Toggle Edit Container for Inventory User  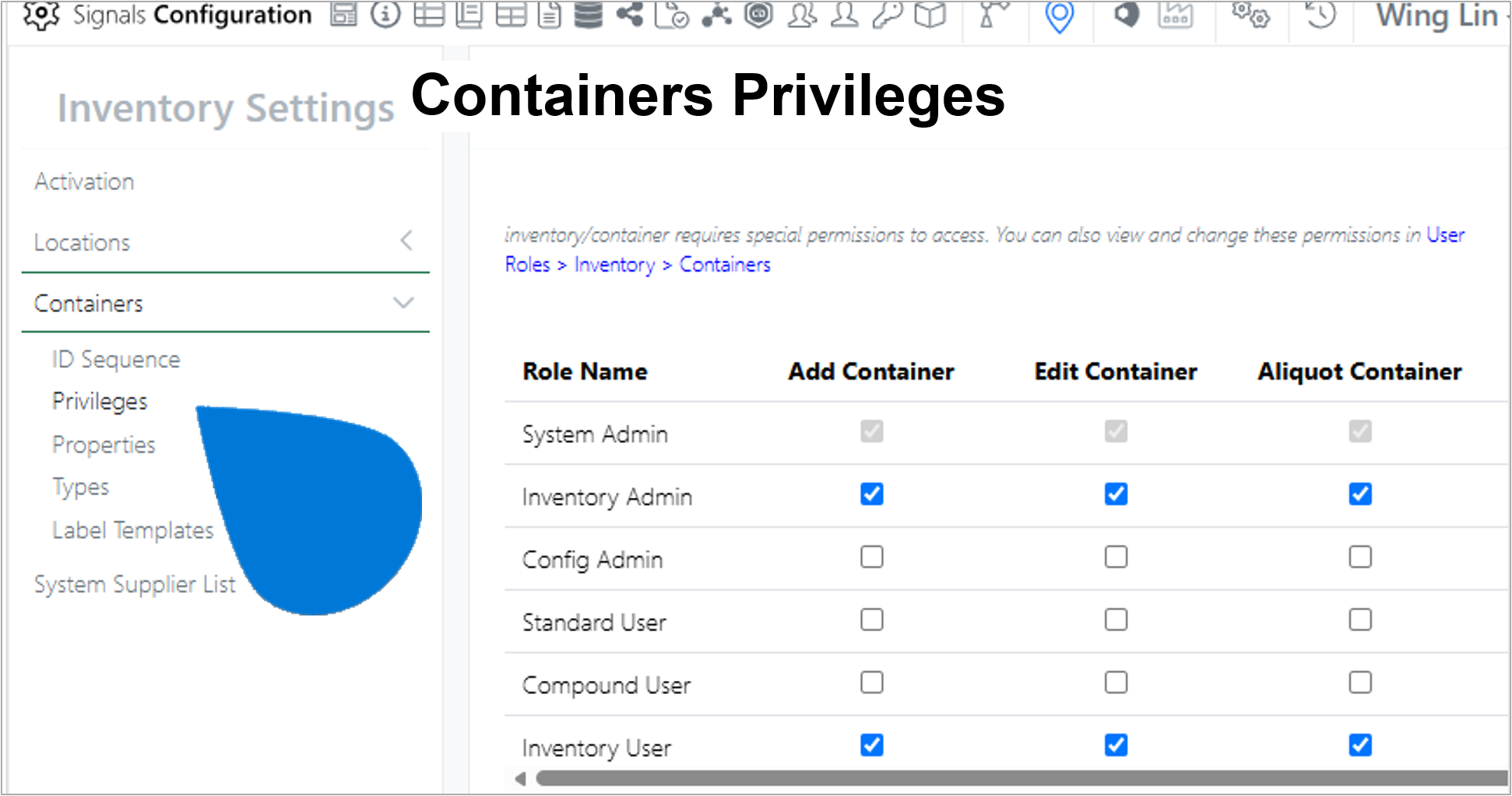pyautogui.click(x=1116, y=745)
